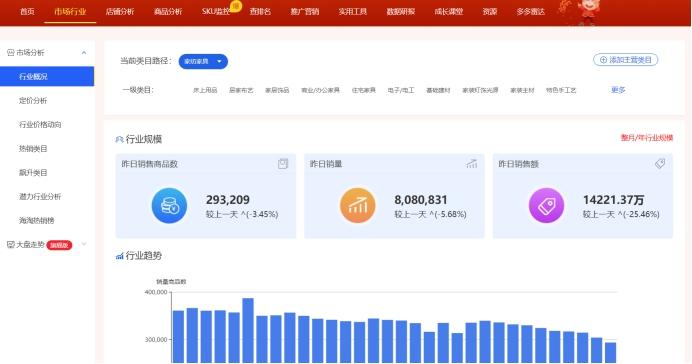Select 行业概况 in the sidebar
Image resolution: width=692 pixels, height=364 pixels.
pyautogui.click(x=47, y=76)
